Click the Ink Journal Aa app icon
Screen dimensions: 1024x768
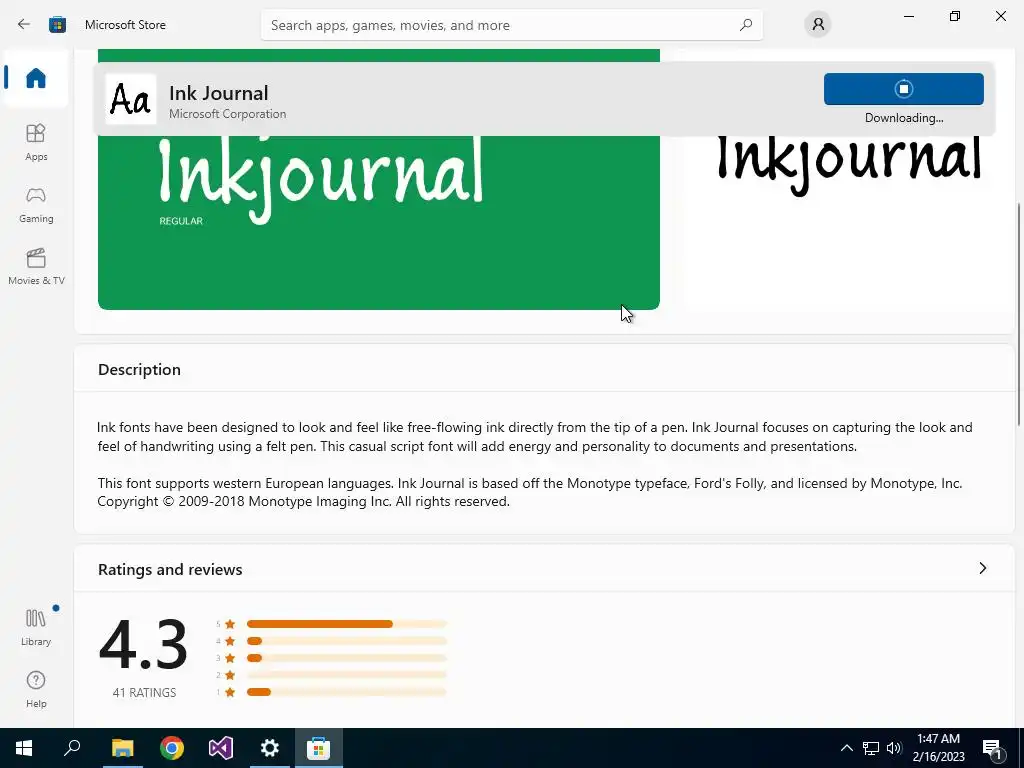pyautogui.click(x=131, y=99)
